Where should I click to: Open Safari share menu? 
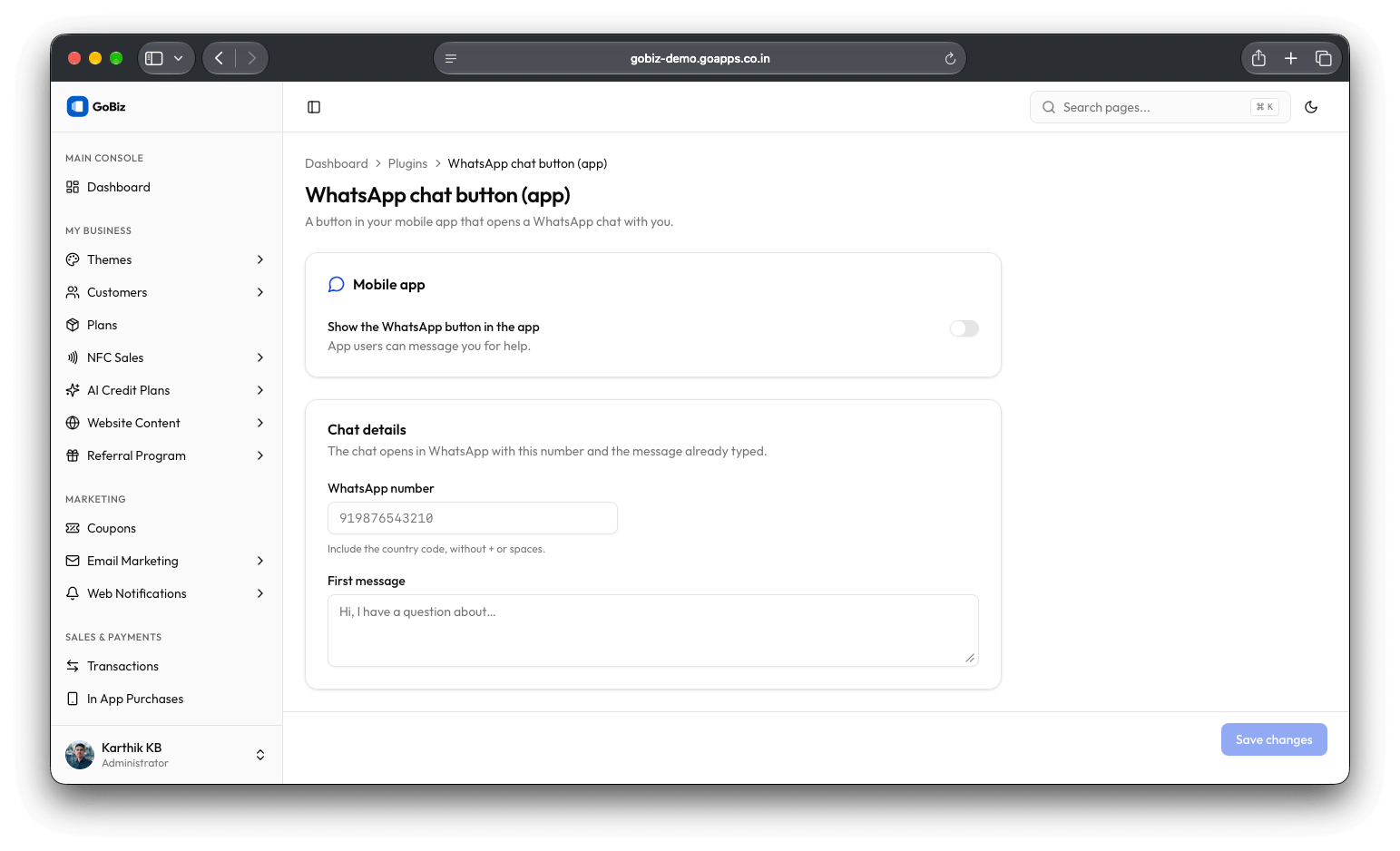coord(1258,58)
